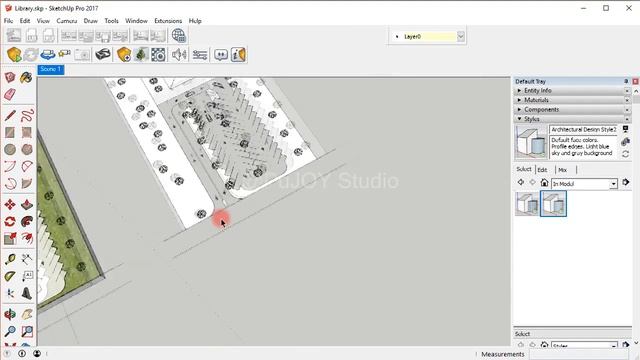
Task: Open the Camera menu
Action: (67, 21)
